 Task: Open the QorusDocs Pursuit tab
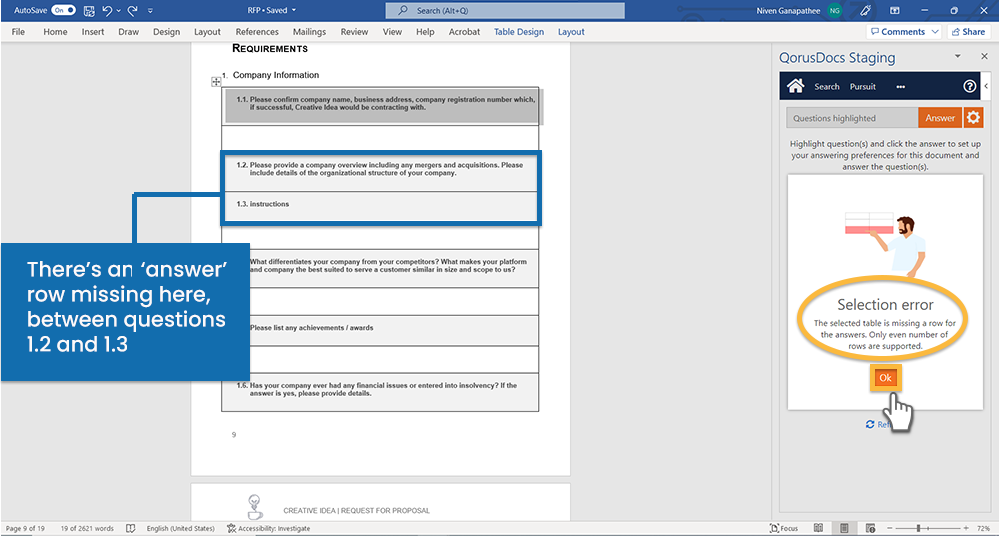[x=862, y=87]
